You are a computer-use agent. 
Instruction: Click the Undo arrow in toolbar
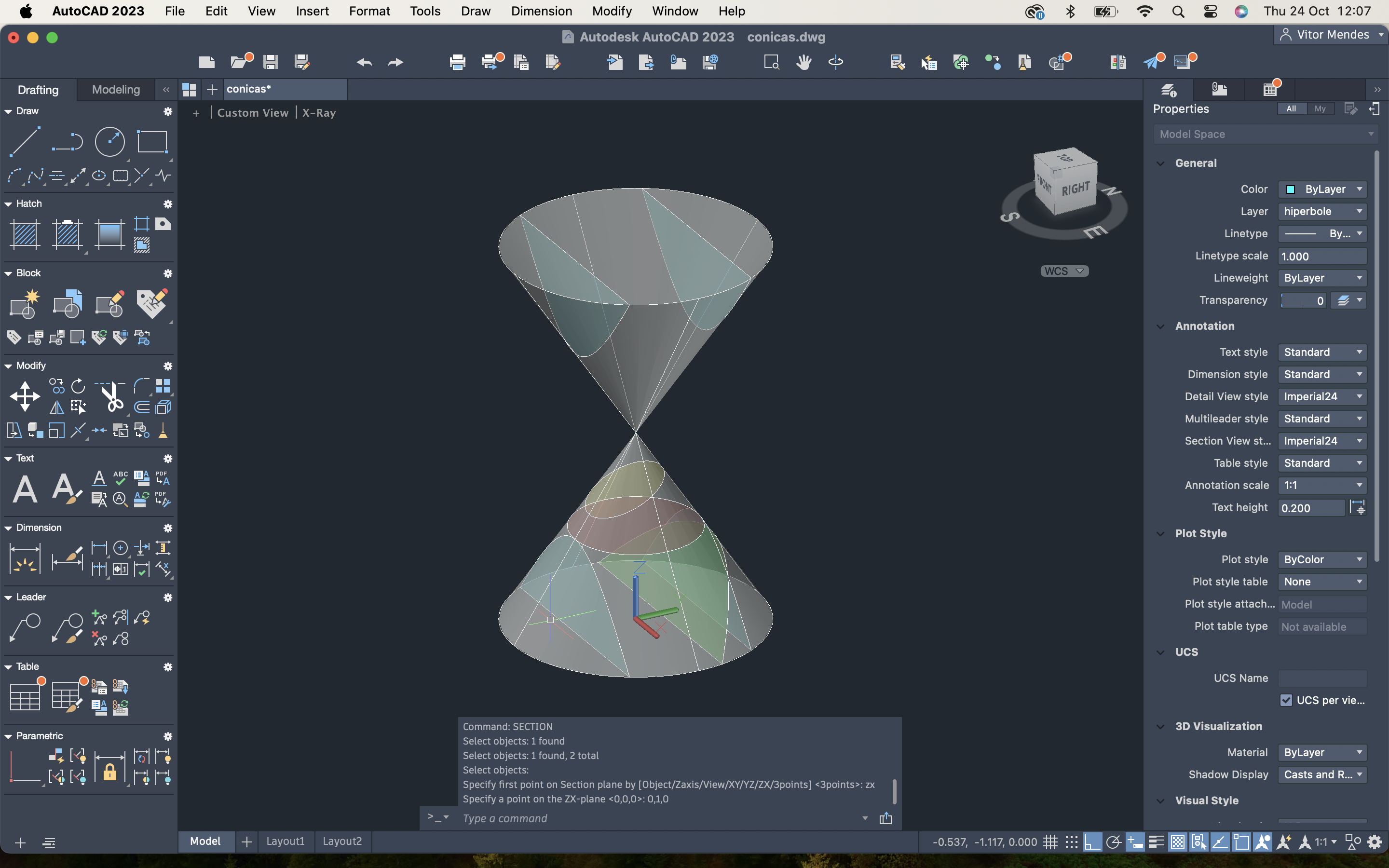click(364, 62)
